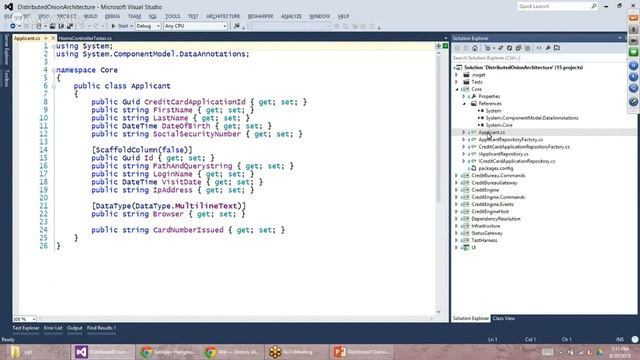Viewport: 640px width, 360px height.
Task: Click the Quick Launch search magnifier icon
Action: click(x=594, y=6)
